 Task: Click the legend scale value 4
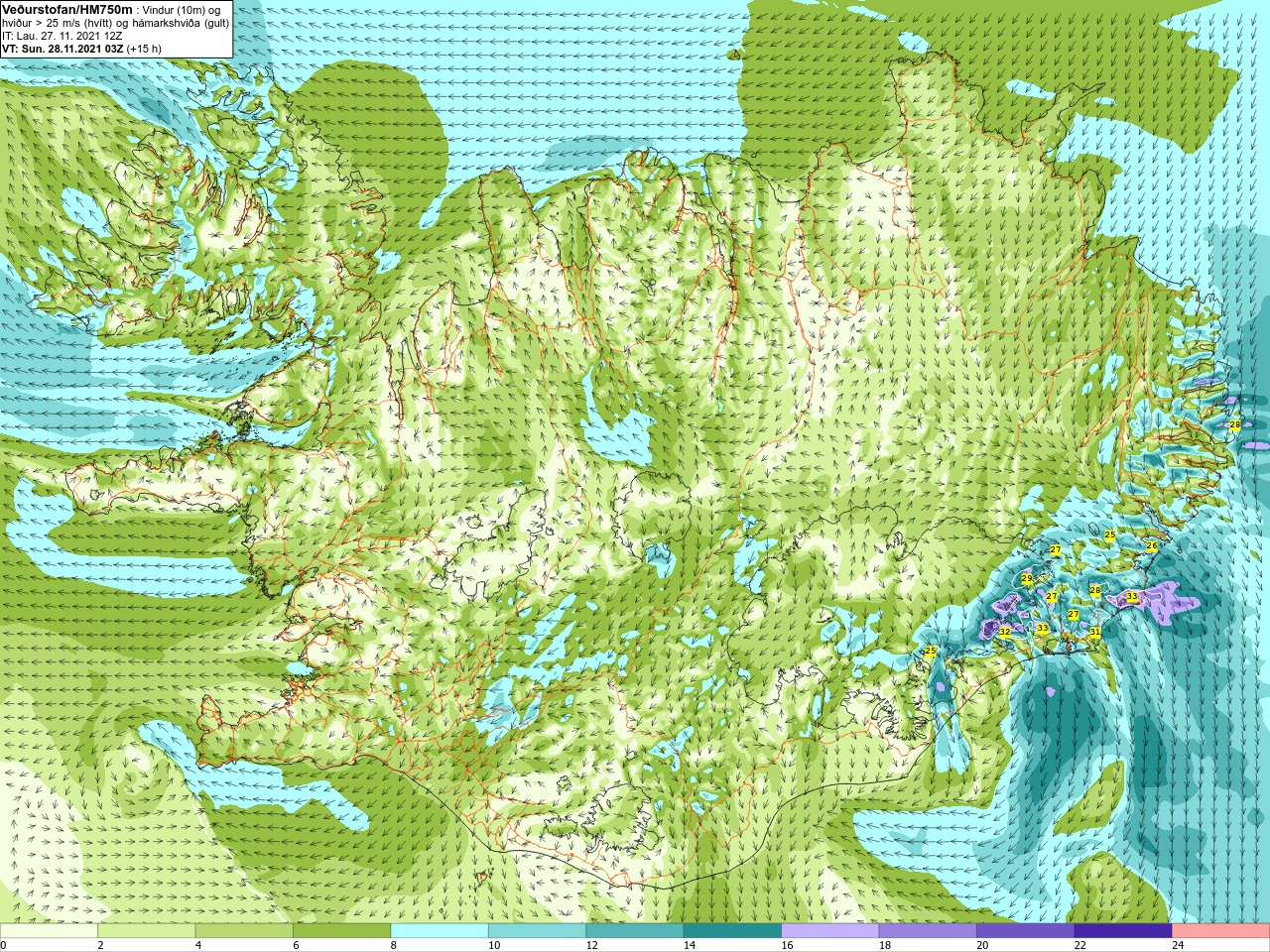tap(198, 945)
